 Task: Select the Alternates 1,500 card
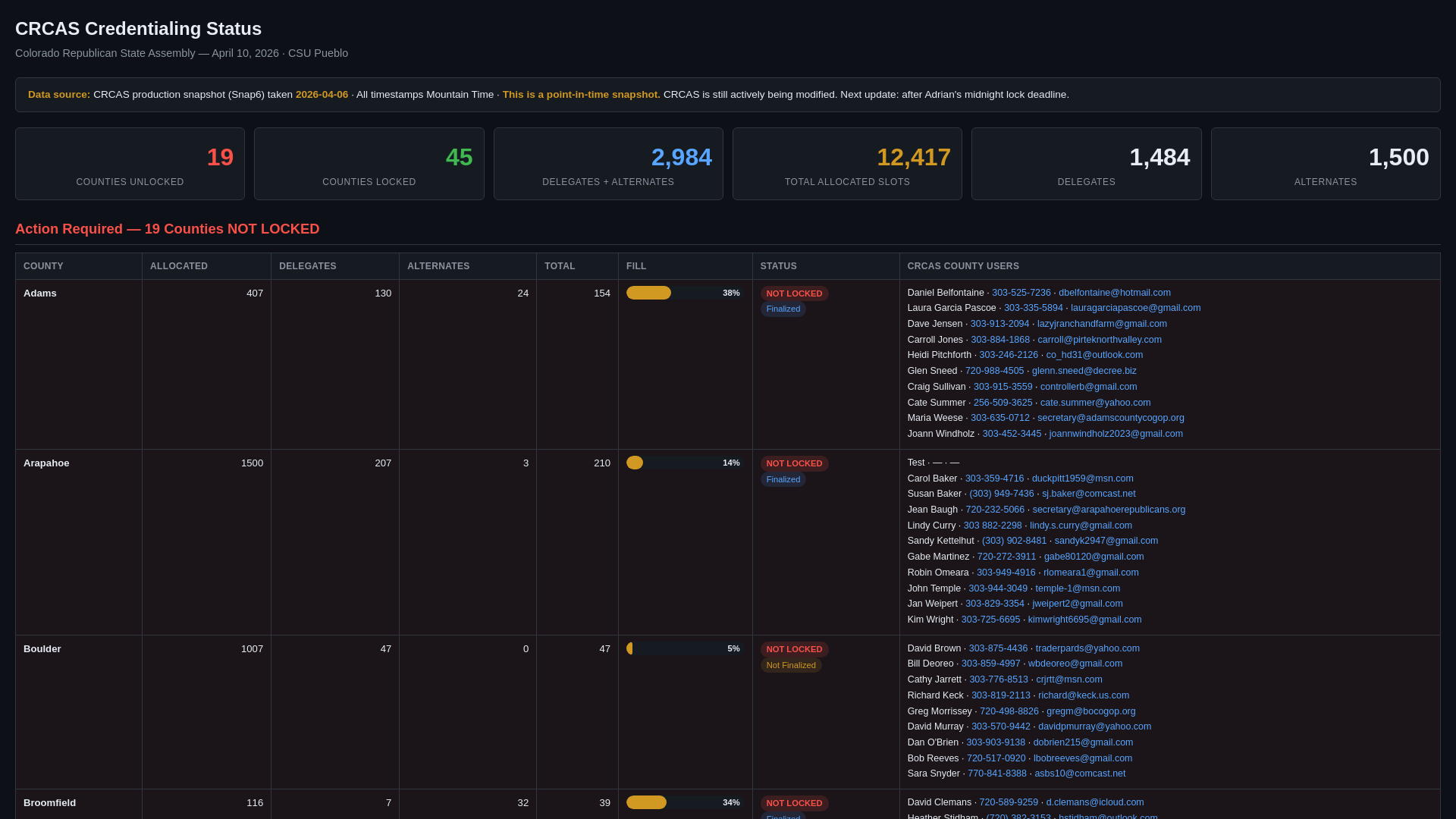[x=1326, y=164]
